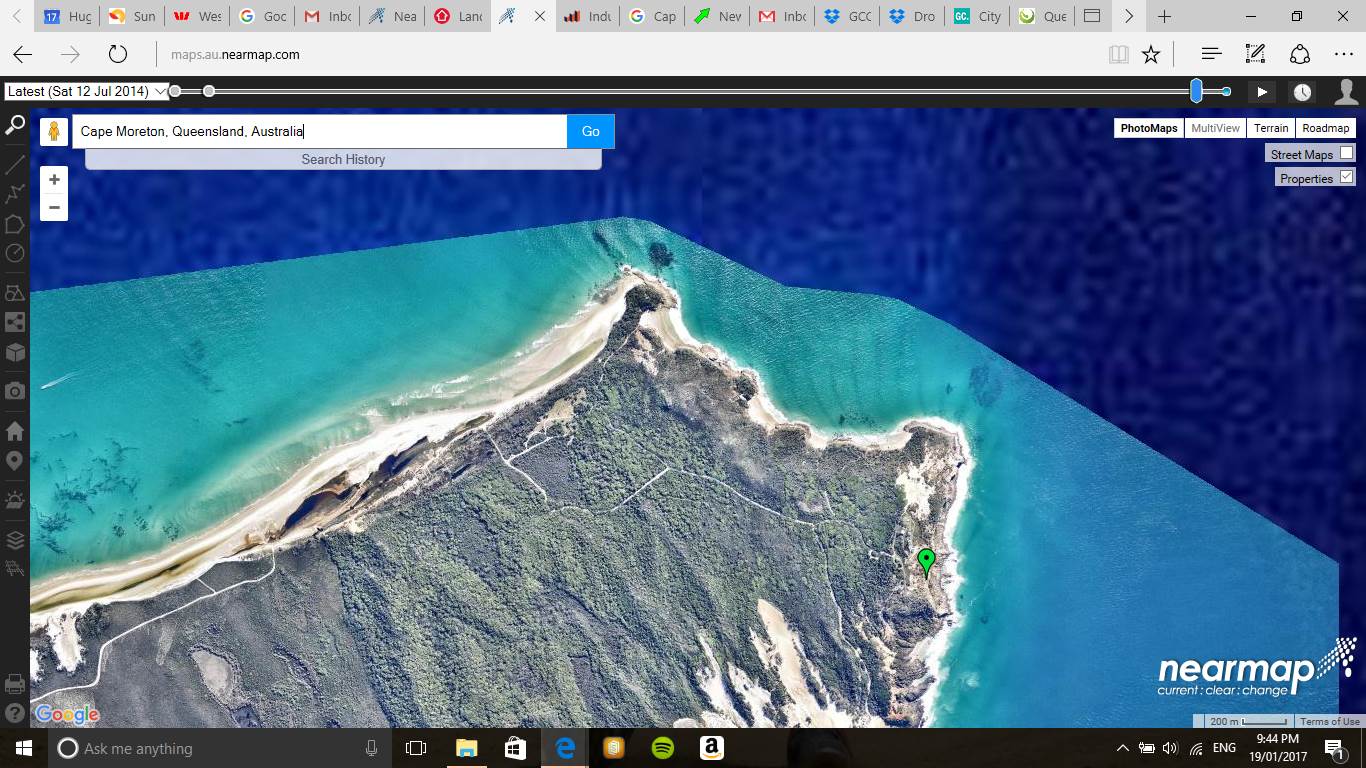The image size is (1366, 768).
Task: Open Spotify from the Windows taskbar
Action: click(662, 748)
